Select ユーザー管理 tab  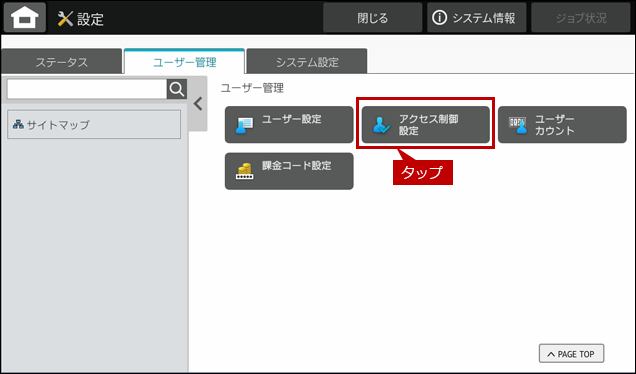(x=185, y=62)
